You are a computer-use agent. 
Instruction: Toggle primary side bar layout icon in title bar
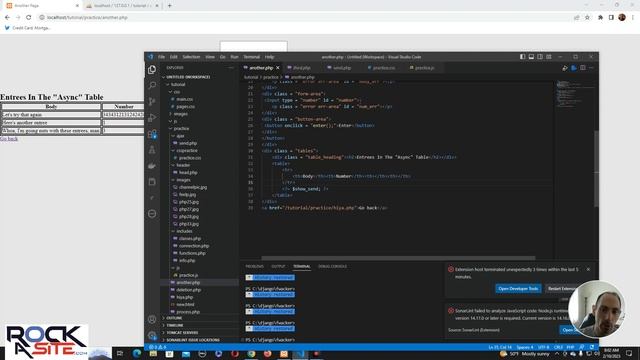click(x=522, y=57)
